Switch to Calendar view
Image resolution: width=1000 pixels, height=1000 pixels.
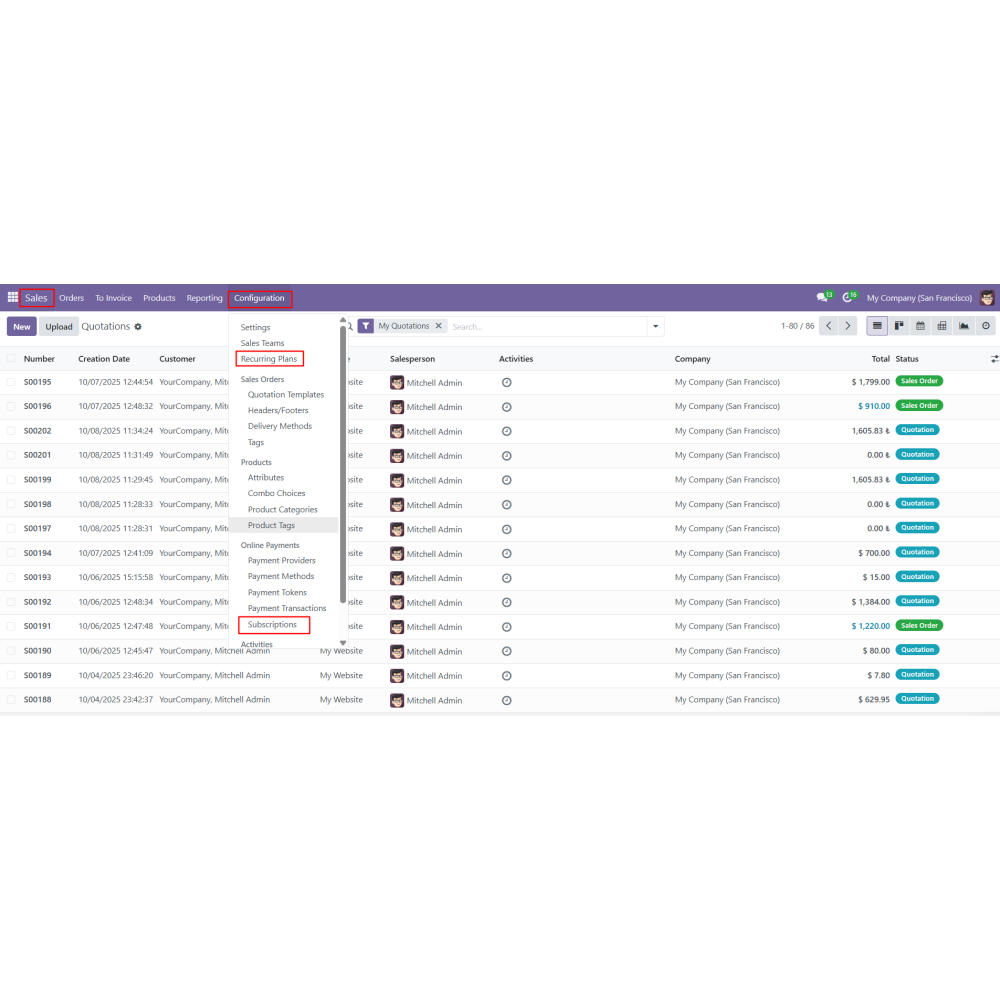[x=920, y=326]
